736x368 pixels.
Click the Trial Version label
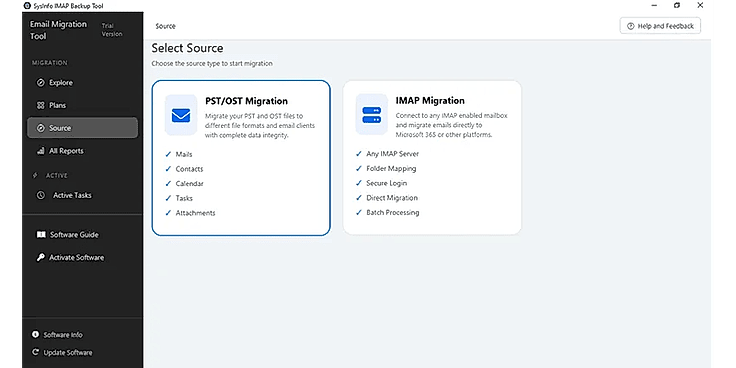coord(112,30)
